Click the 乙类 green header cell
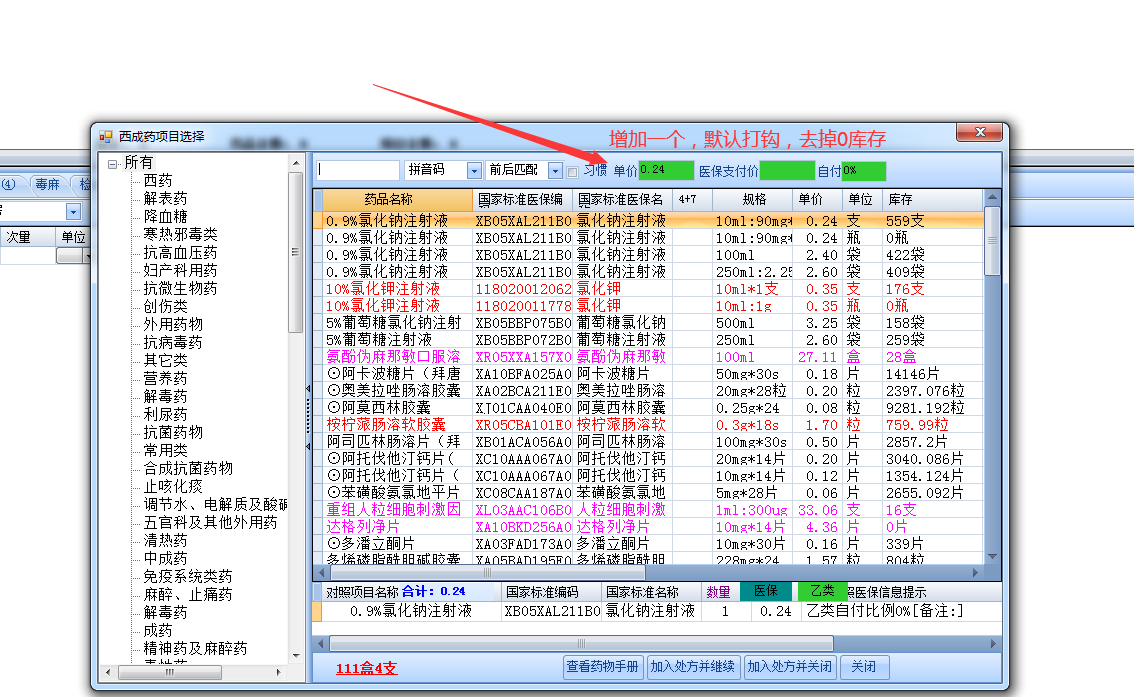The width and height of the screenshot is (1134, 697). [x=822, y=591]
